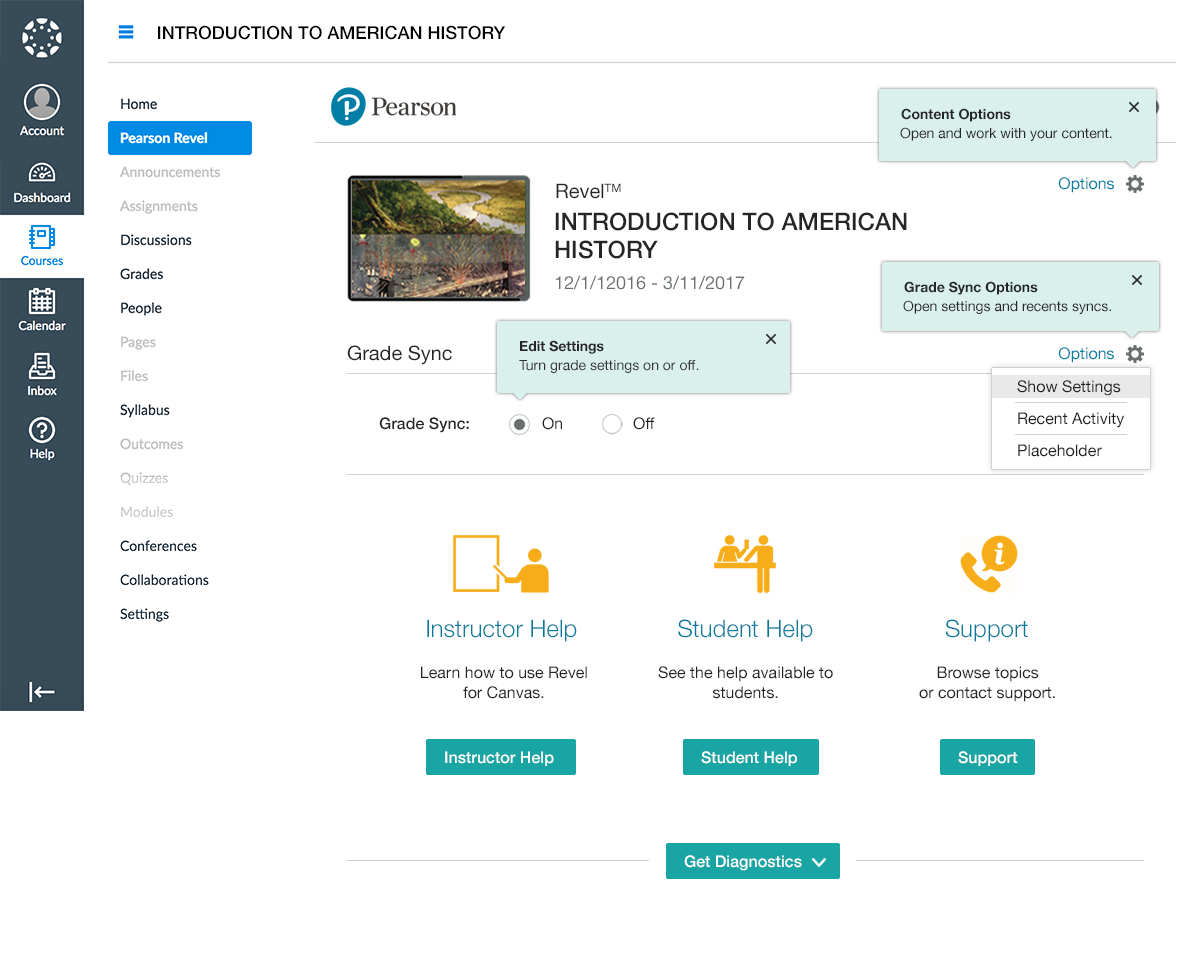Open Assignments in course navigation

pos(159,206)
